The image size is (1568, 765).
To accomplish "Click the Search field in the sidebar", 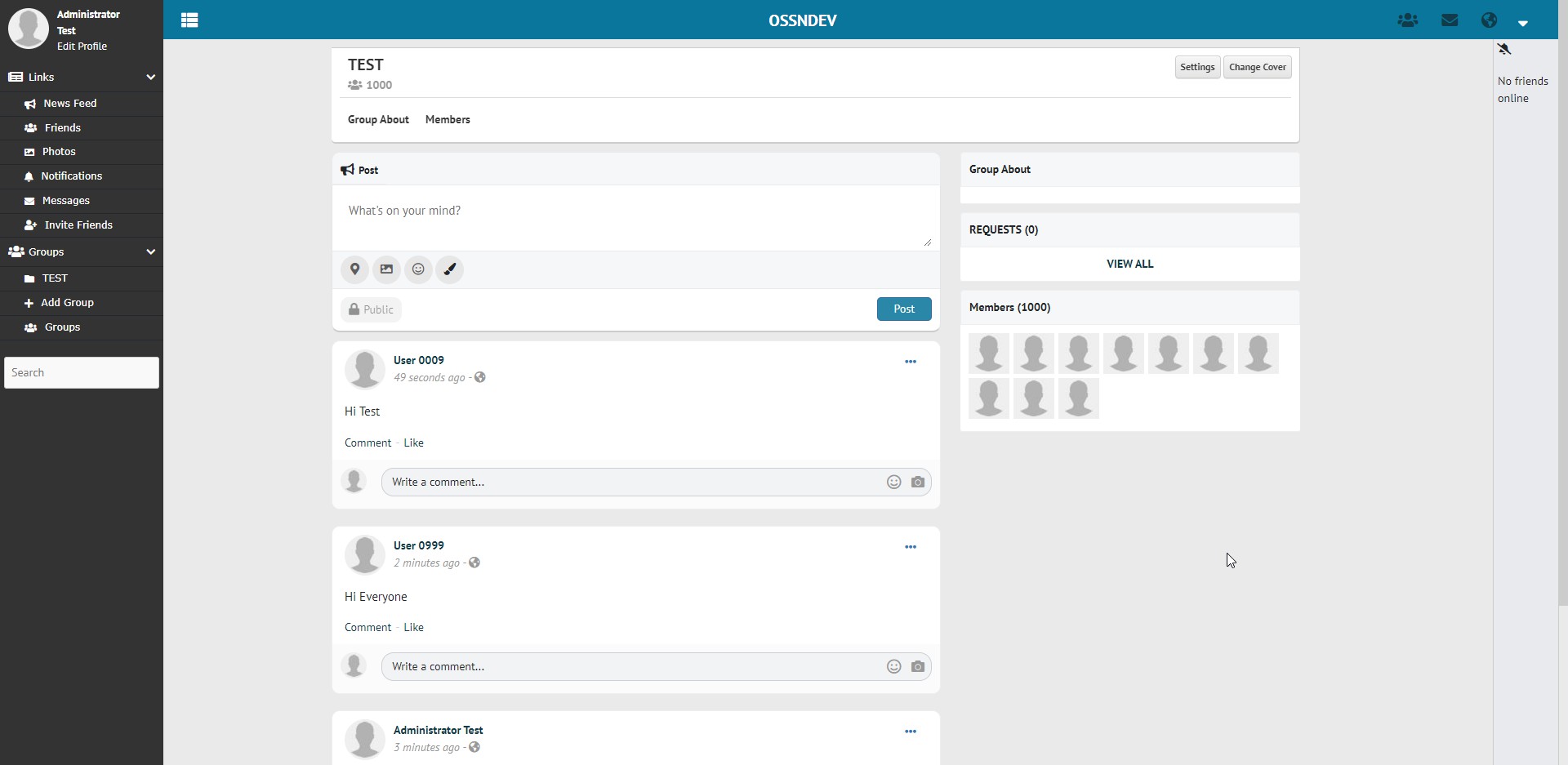I will tap(82, 373).
